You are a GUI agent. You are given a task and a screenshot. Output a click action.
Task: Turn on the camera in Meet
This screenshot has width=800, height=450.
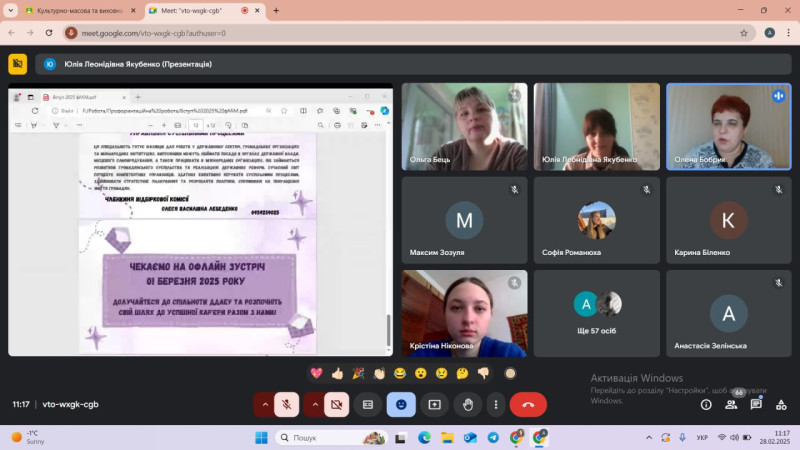[337, 404]
